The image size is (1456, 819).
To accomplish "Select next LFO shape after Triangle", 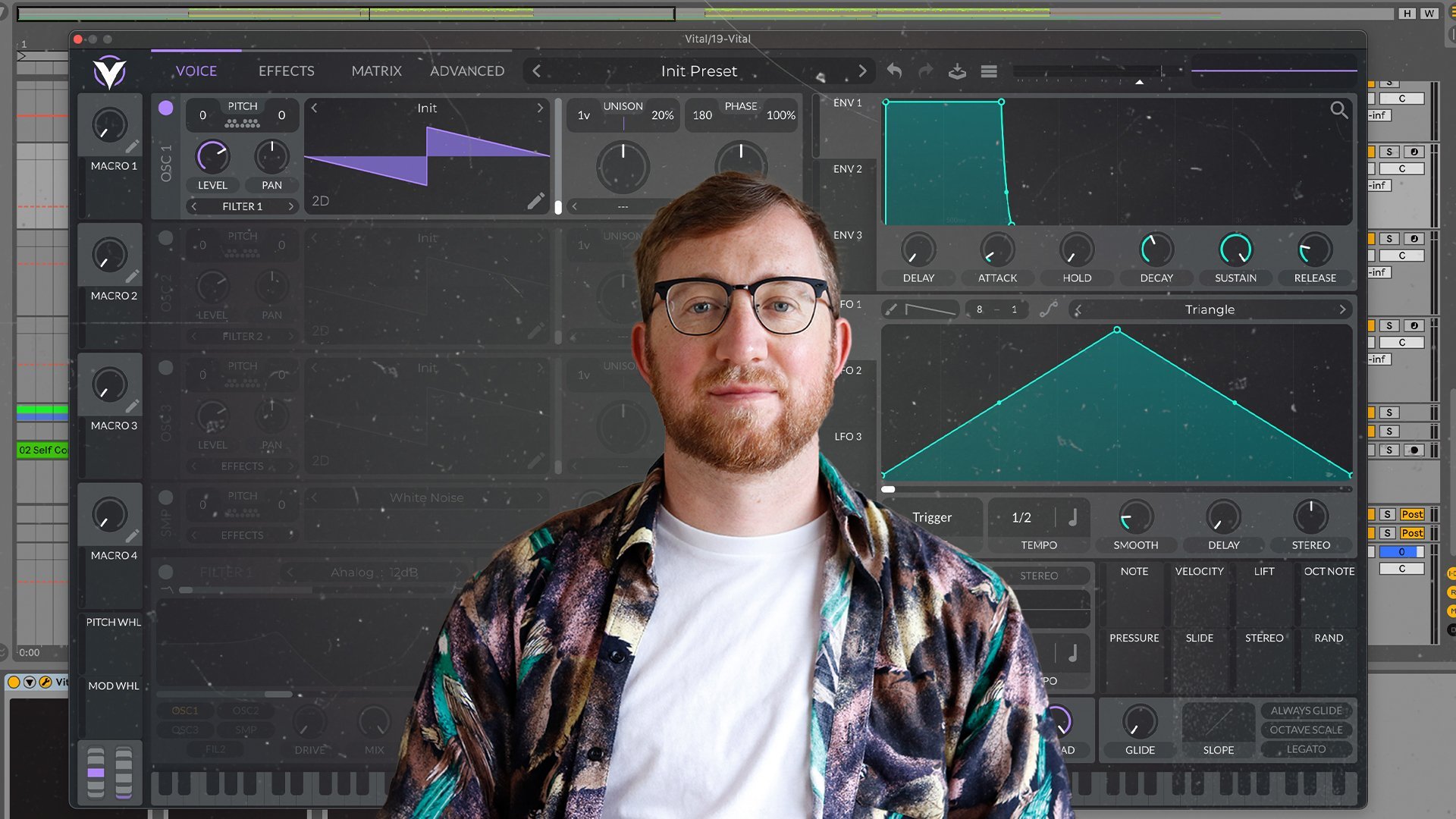I will coord(1342,309).
